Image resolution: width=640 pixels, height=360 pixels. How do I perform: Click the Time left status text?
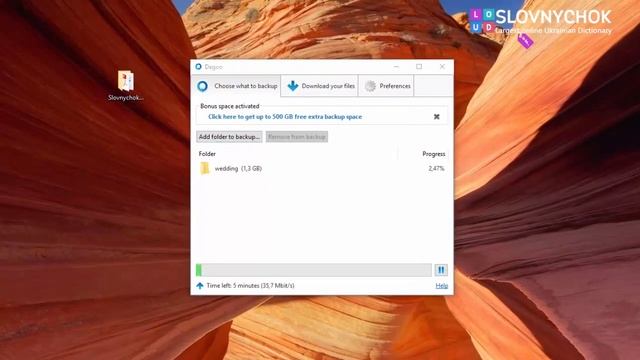250,286
